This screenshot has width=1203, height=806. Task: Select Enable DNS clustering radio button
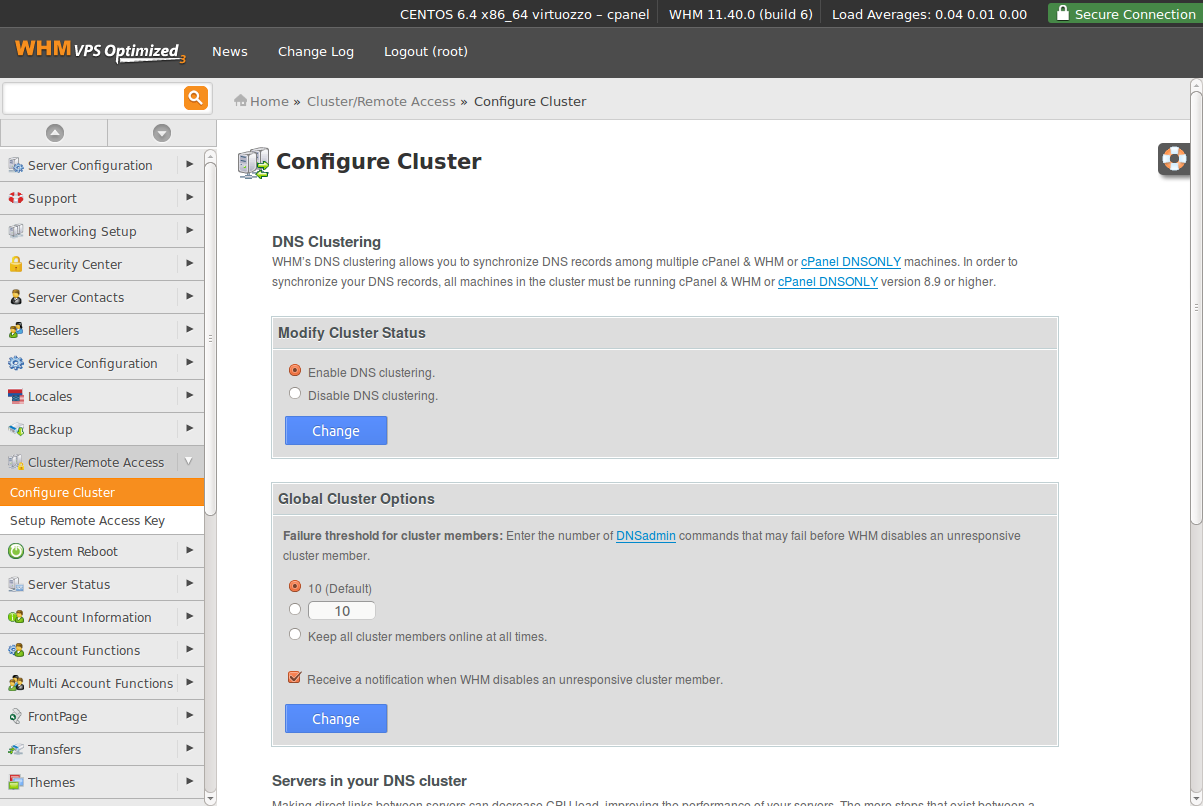click(295, 371)
